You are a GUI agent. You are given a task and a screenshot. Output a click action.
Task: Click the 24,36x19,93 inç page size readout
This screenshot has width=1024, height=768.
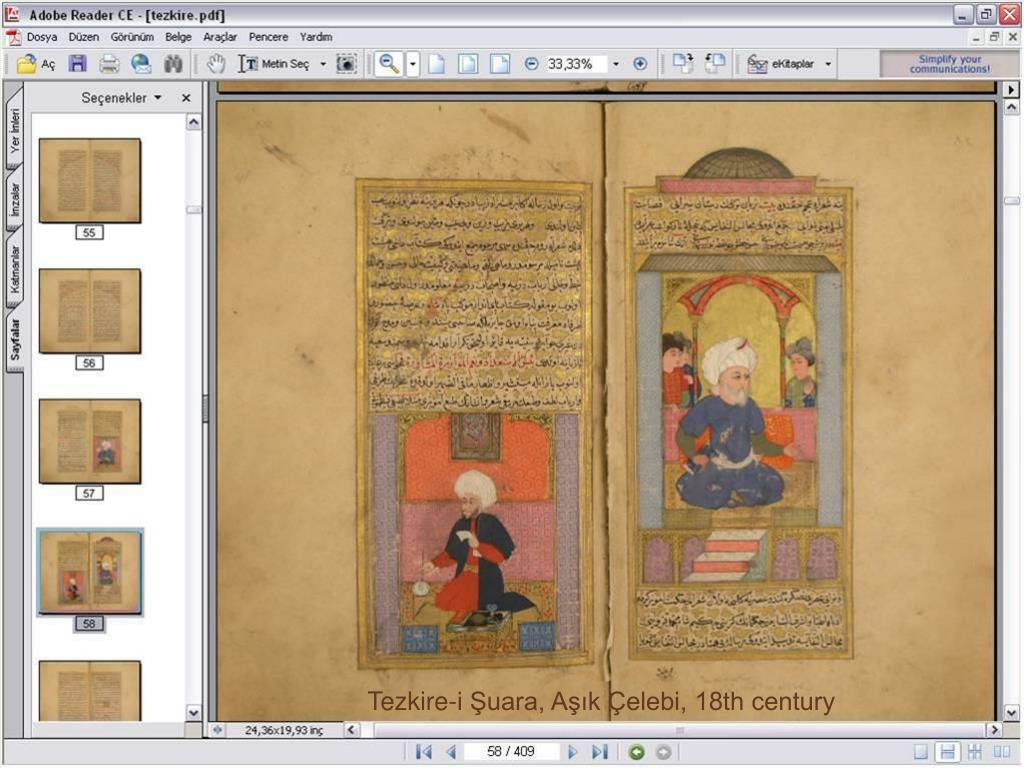[x=283, y=730]
